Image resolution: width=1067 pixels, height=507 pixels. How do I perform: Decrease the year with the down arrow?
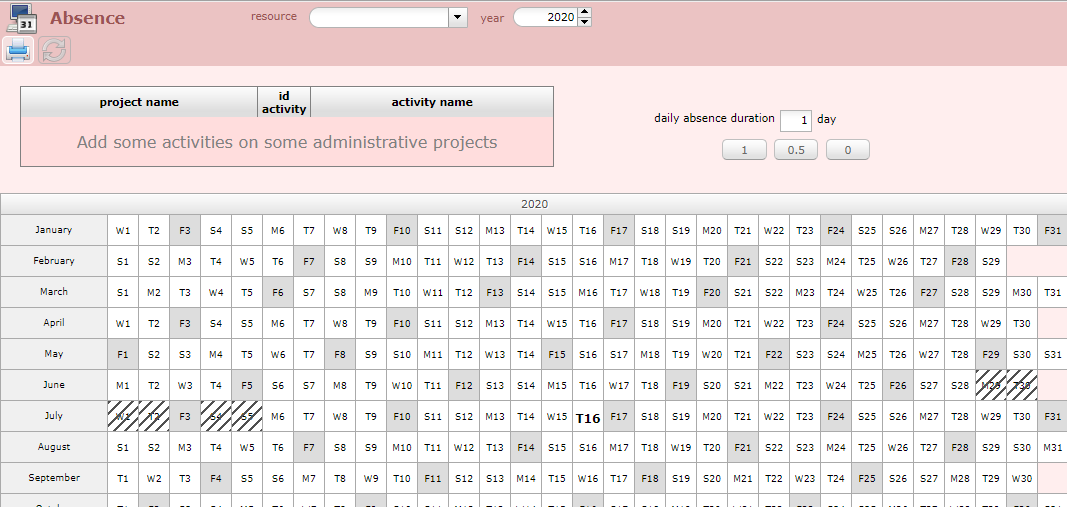click(585, 22)
